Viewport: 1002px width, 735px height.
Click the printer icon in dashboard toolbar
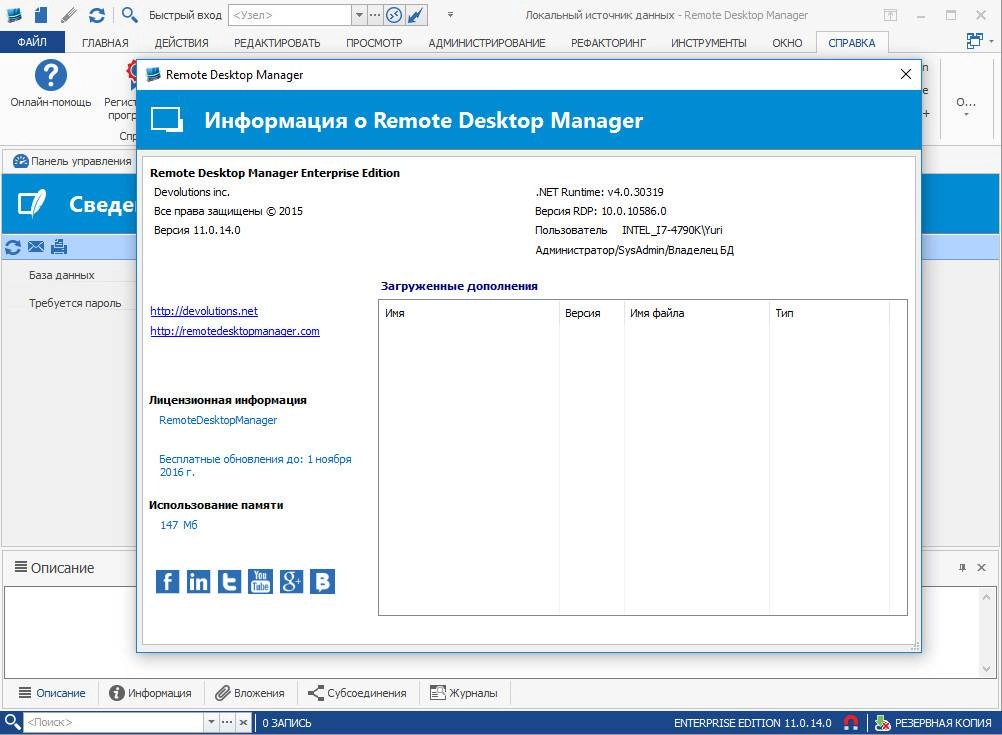59,247
